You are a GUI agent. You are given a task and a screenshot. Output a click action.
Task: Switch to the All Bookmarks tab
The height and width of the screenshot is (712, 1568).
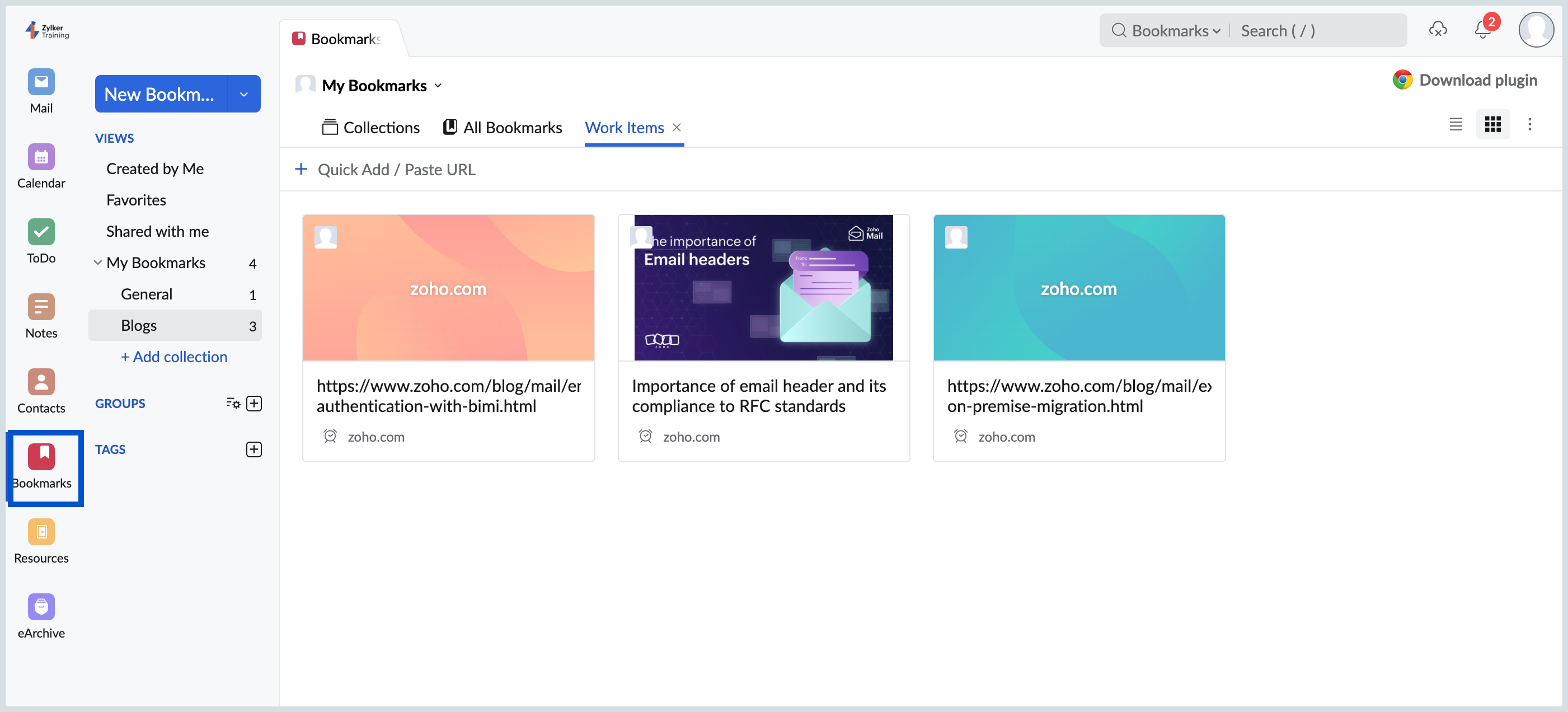tap(502, 127)
